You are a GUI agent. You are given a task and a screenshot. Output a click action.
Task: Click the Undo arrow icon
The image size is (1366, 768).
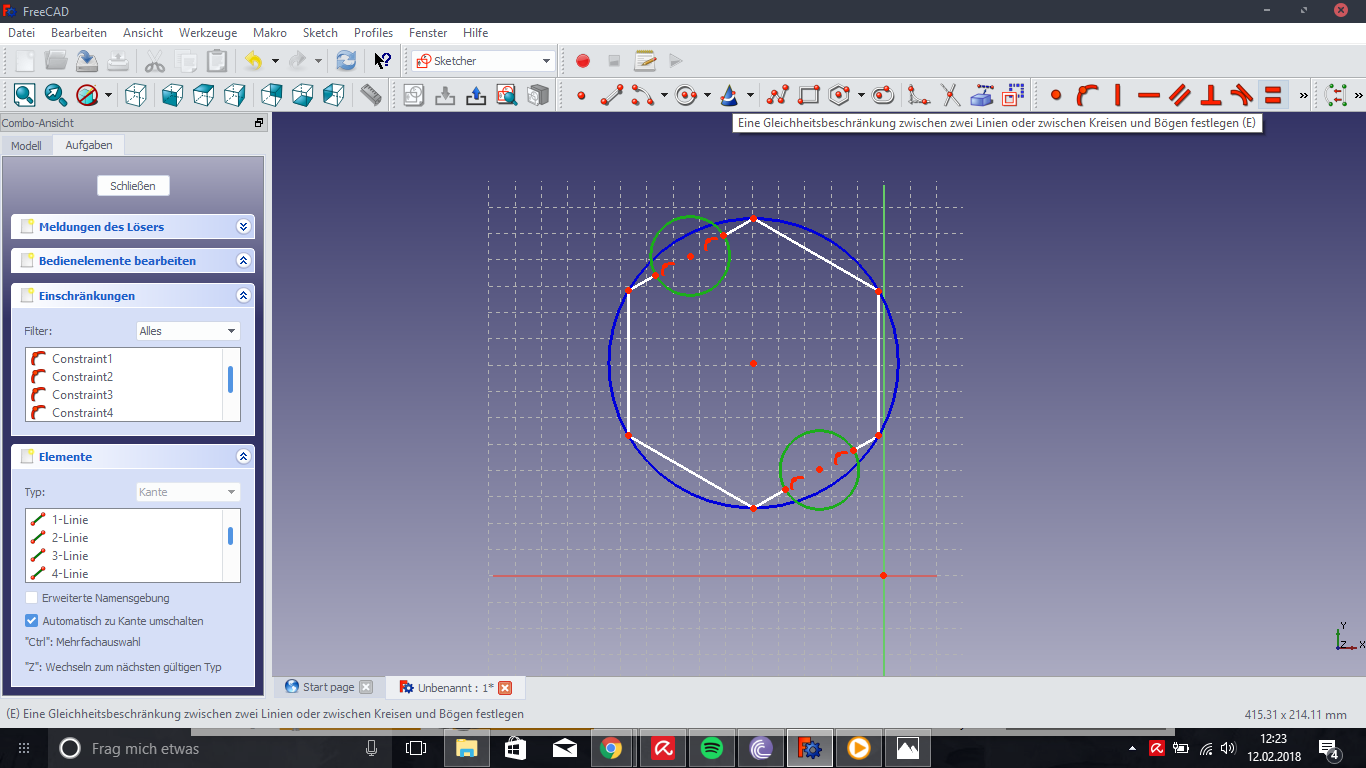point(253,61)
